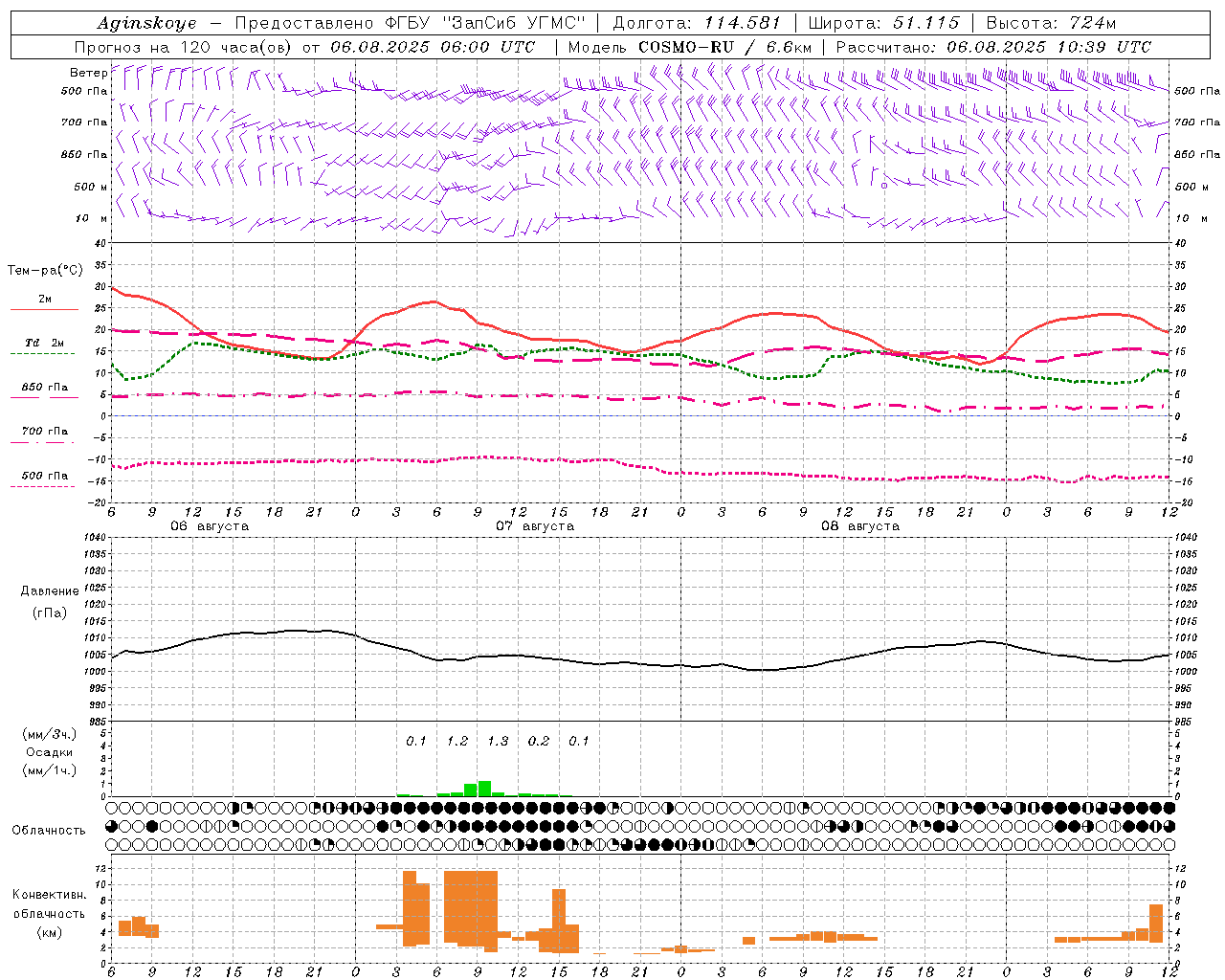This screenshot has width=1225, height=980.
Task: Click the 08 августа date label
Action: (x=860, y=526)
